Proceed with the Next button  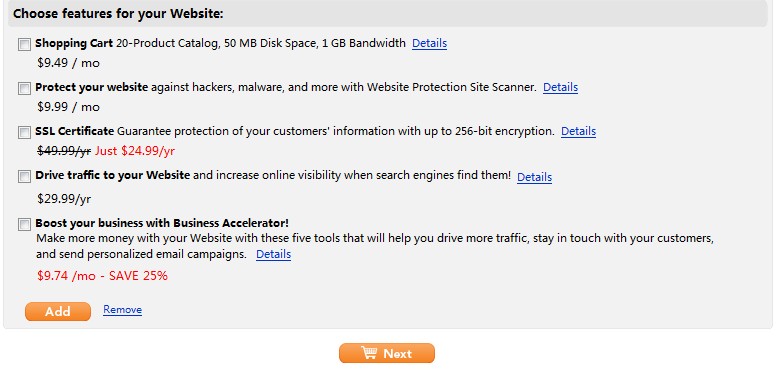[387, 353]
